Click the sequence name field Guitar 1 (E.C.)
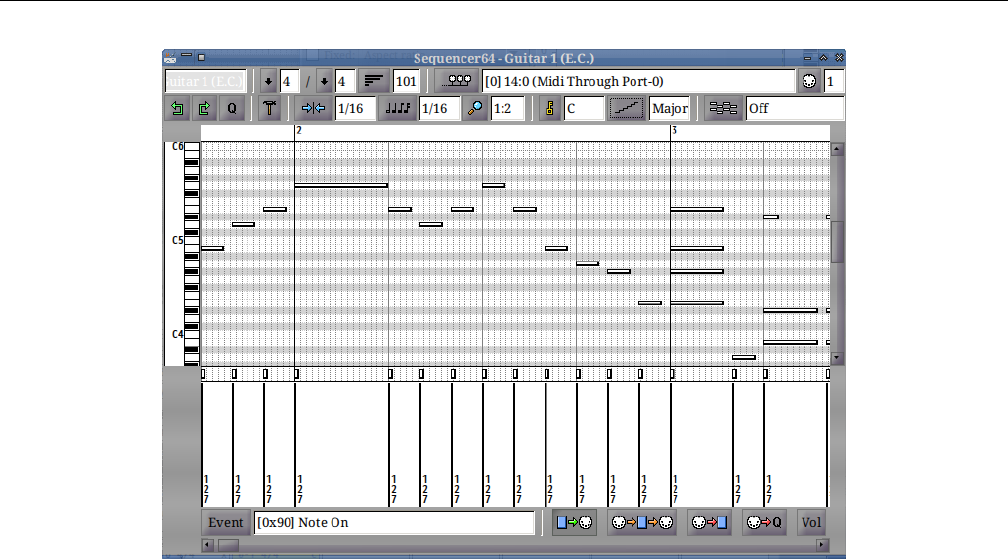The image size is (1008, 559). 206,82
